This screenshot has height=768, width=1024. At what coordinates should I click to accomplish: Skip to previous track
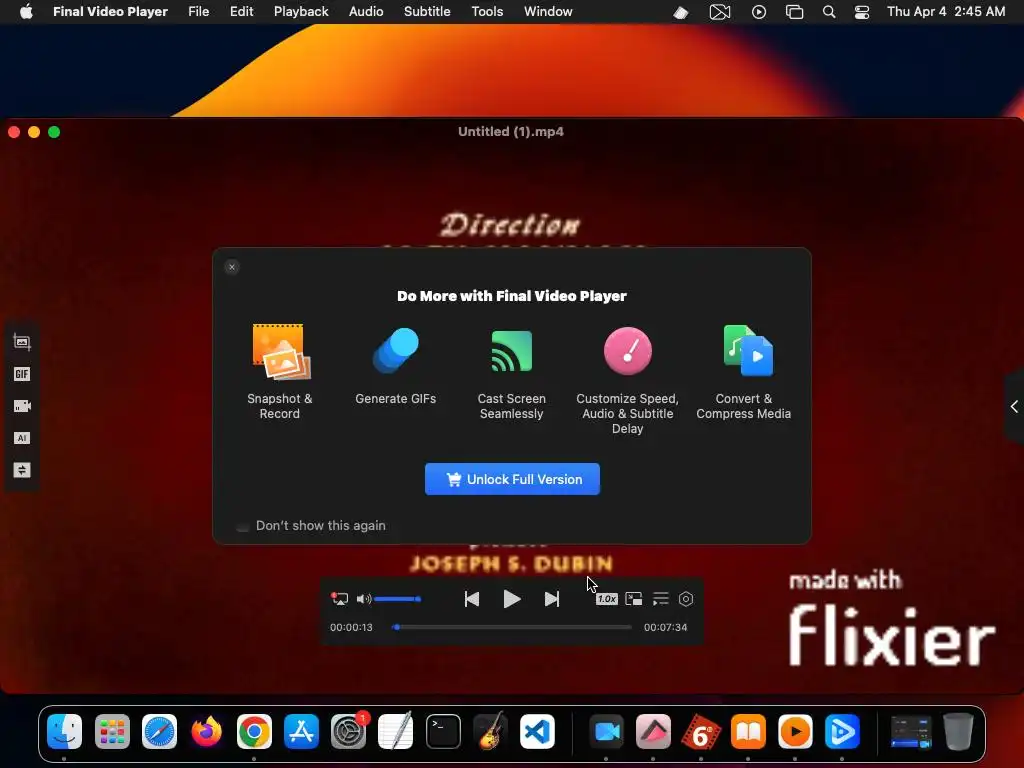[472, 599]
